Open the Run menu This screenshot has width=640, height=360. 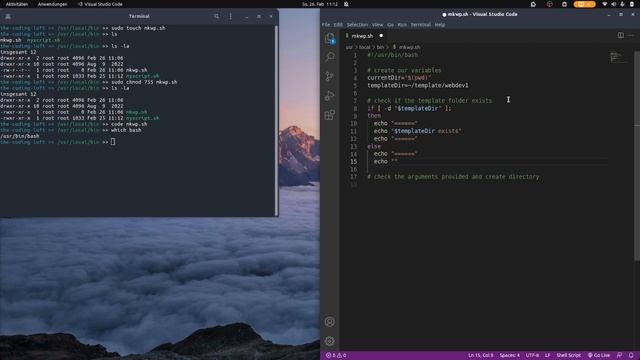402,24
